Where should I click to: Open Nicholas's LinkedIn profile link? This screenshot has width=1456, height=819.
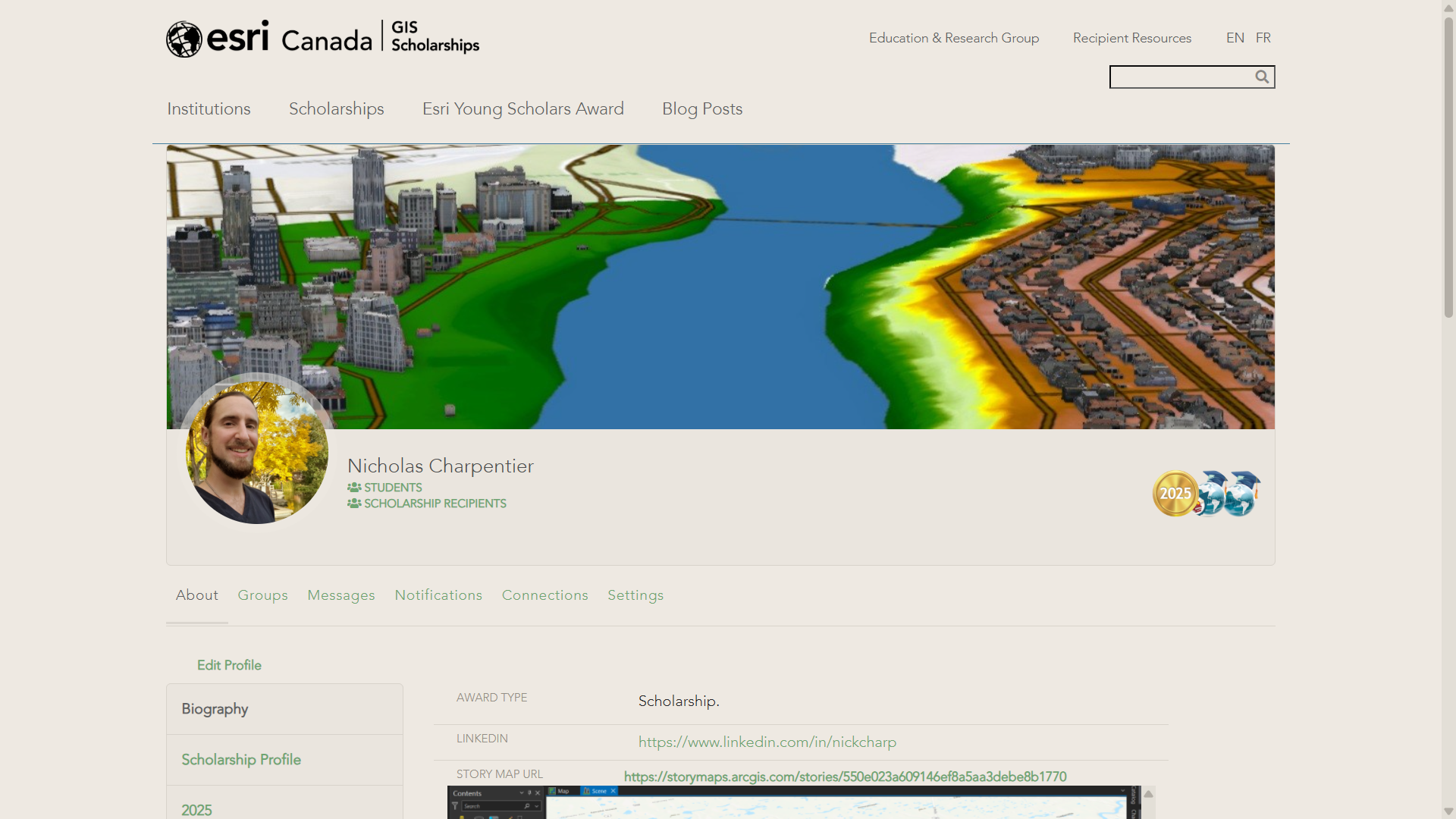point(767,742)
